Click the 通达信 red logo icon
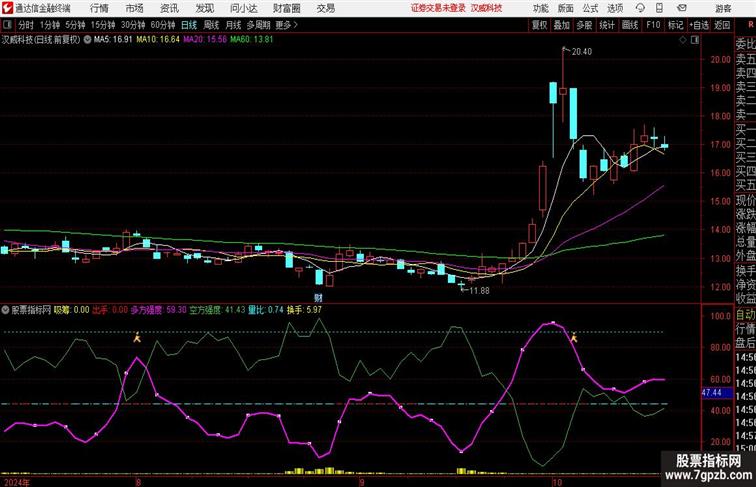Screen dimensions: 756x487 (7, 8)
